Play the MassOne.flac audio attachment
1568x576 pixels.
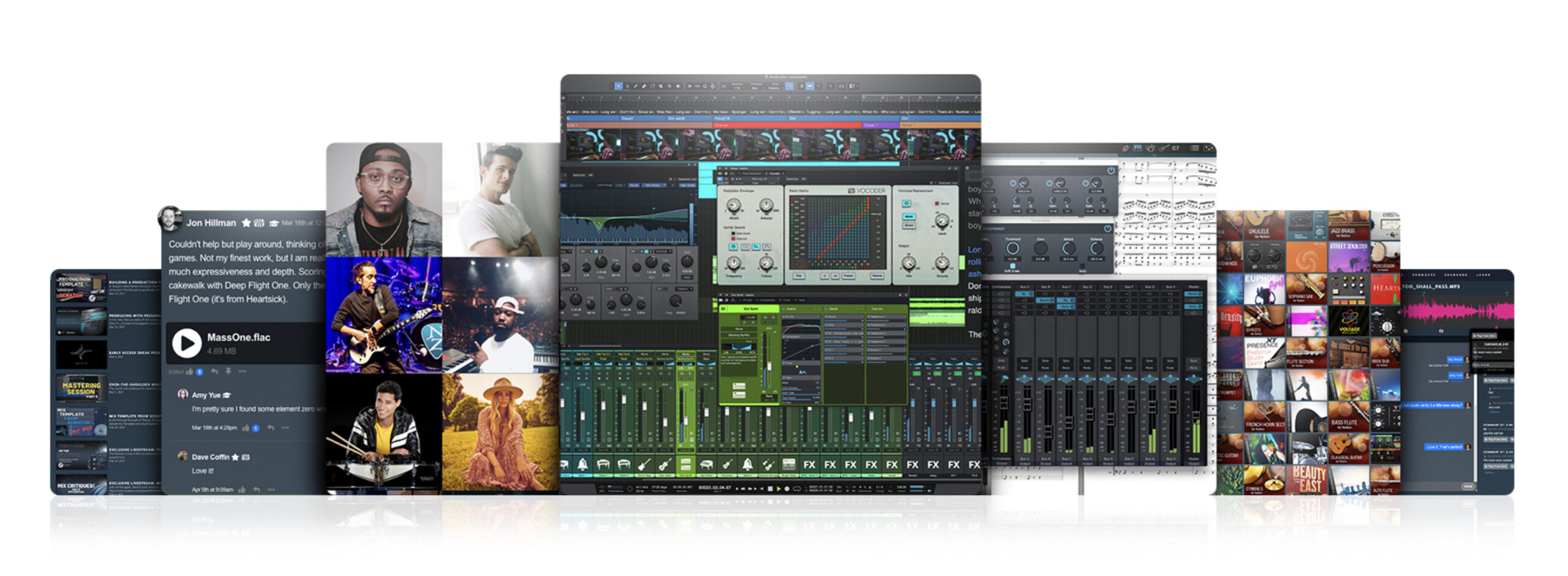pos(186,343)
